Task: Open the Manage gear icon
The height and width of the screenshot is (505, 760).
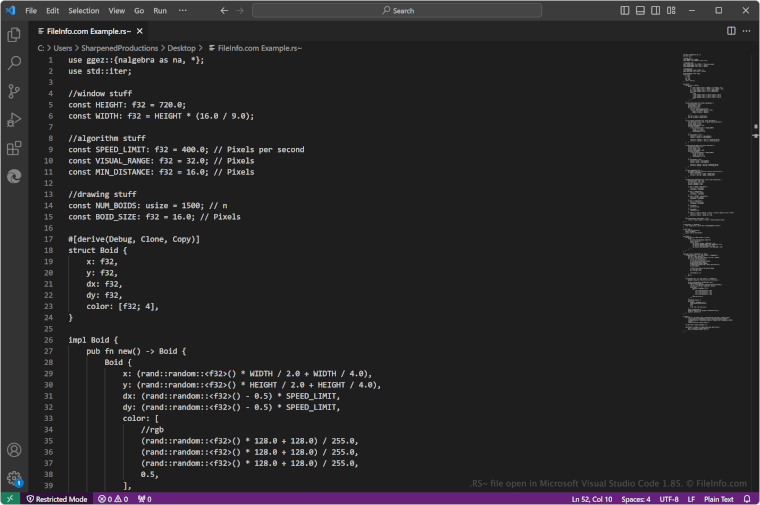Action: [x=14, y=478]
